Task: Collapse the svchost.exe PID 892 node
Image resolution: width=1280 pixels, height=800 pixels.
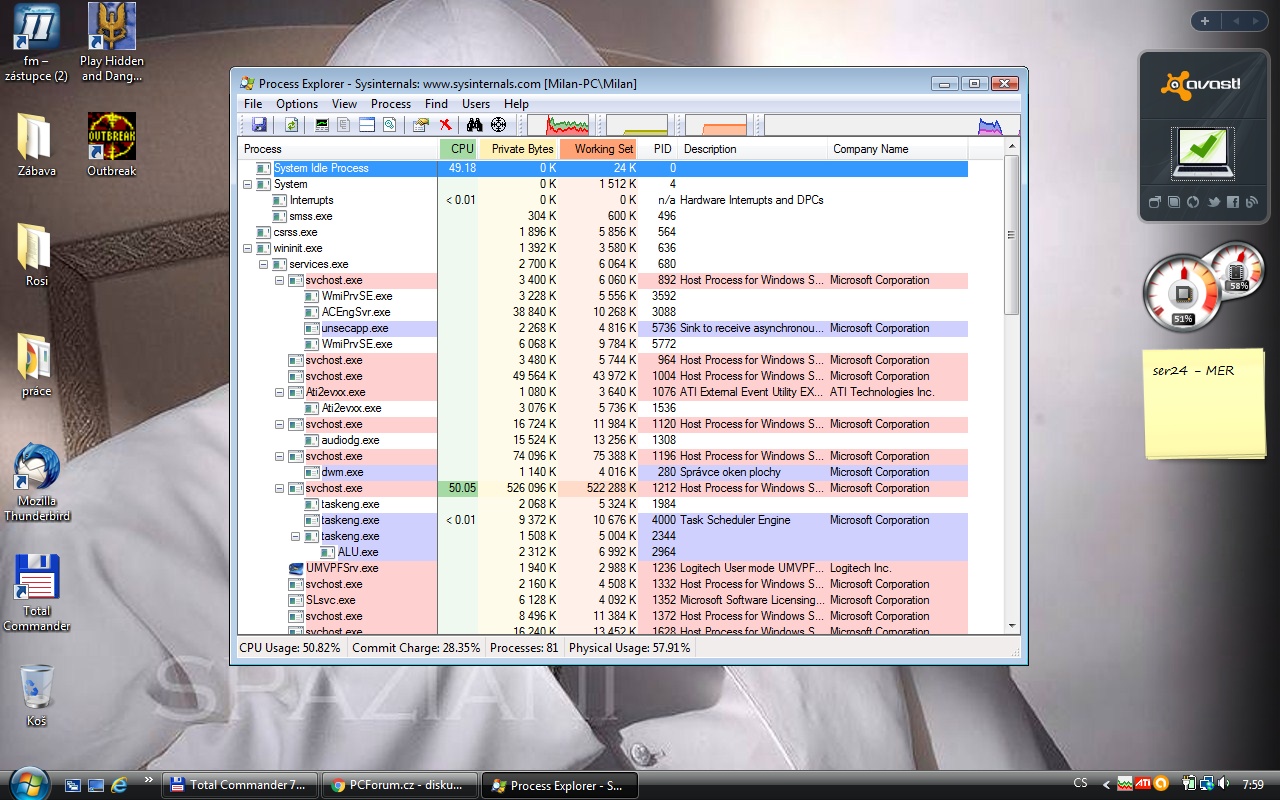Action: coord(280,280)
